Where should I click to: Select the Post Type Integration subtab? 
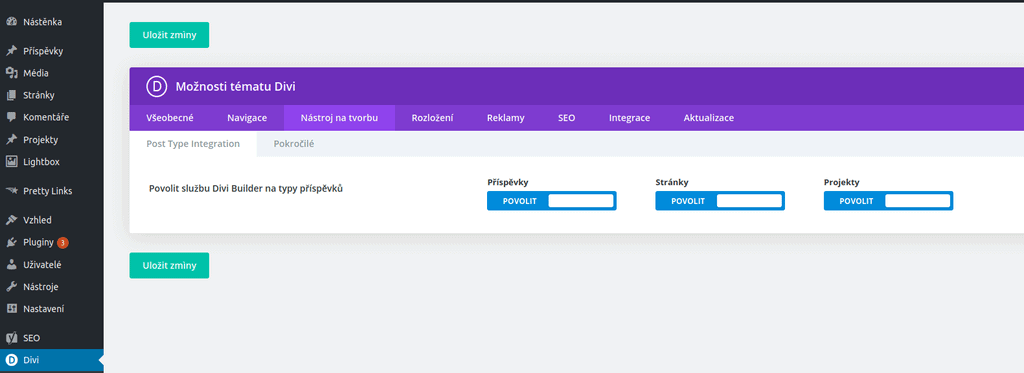193,144
